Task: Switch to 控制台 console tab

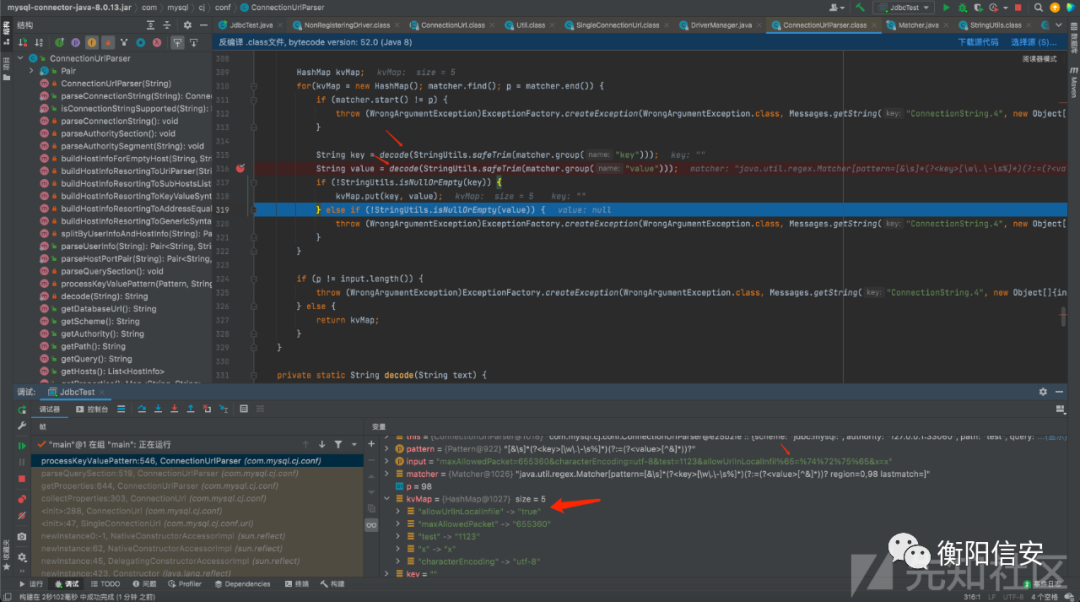Action: [x=92, y=409]
